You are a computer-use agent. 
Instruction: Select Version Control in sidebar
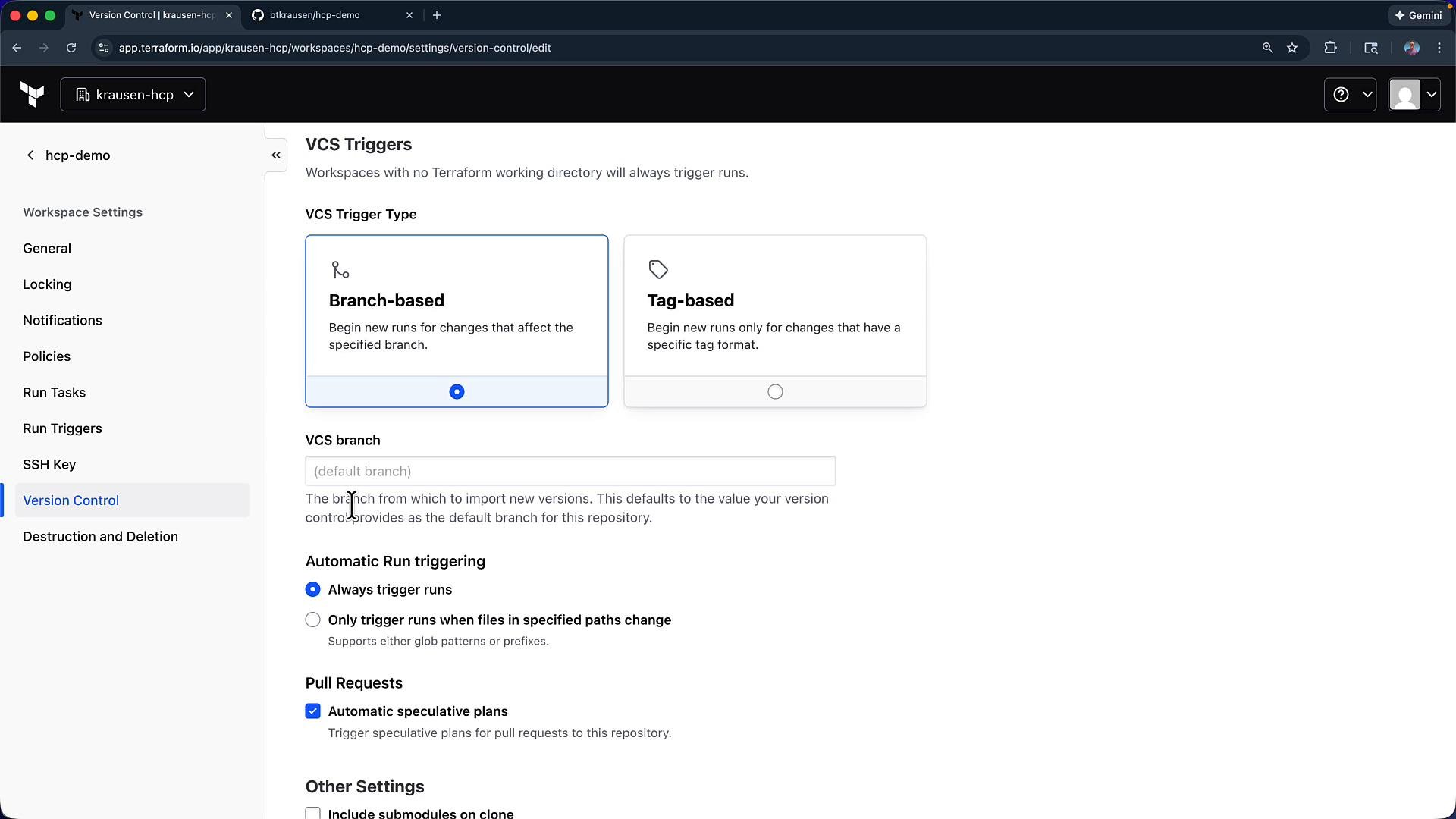click(x=132, y=500)
